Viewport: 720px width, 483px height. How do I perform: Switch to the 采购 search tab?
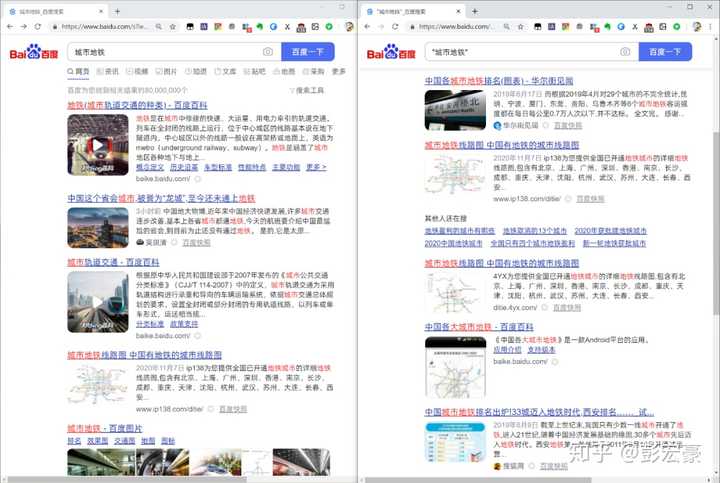tap(314, 72)
